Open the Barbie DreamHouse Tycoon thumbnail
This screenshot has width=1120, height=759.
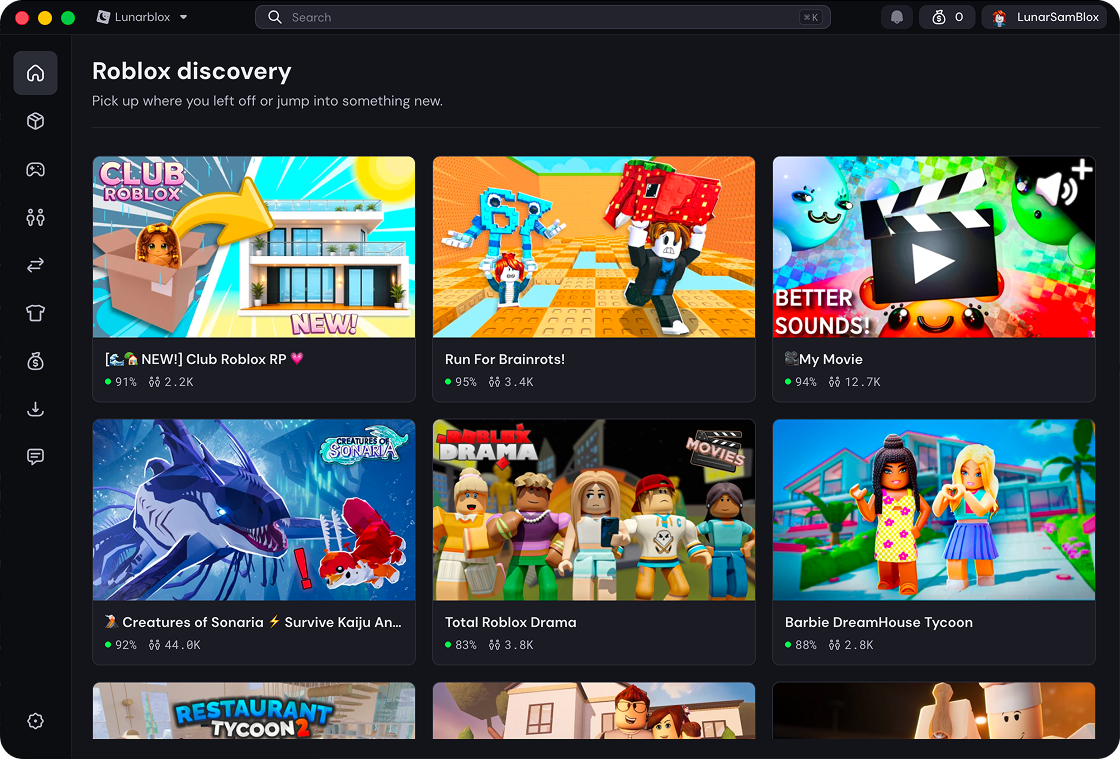tap(934, 510)
